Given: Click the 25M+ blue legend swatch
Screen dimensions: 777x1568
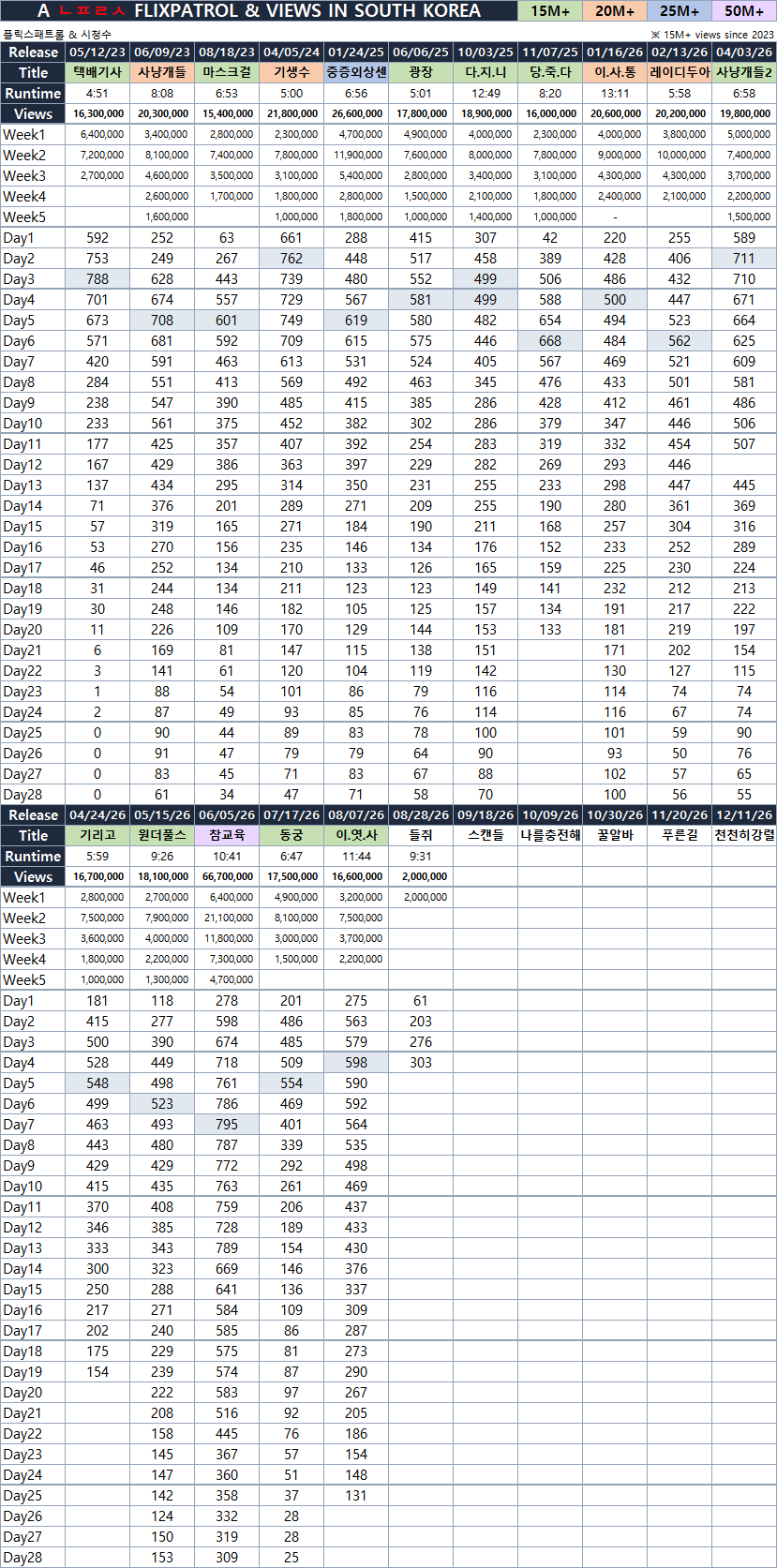Looking at the screenshot, I should (680, 11).
